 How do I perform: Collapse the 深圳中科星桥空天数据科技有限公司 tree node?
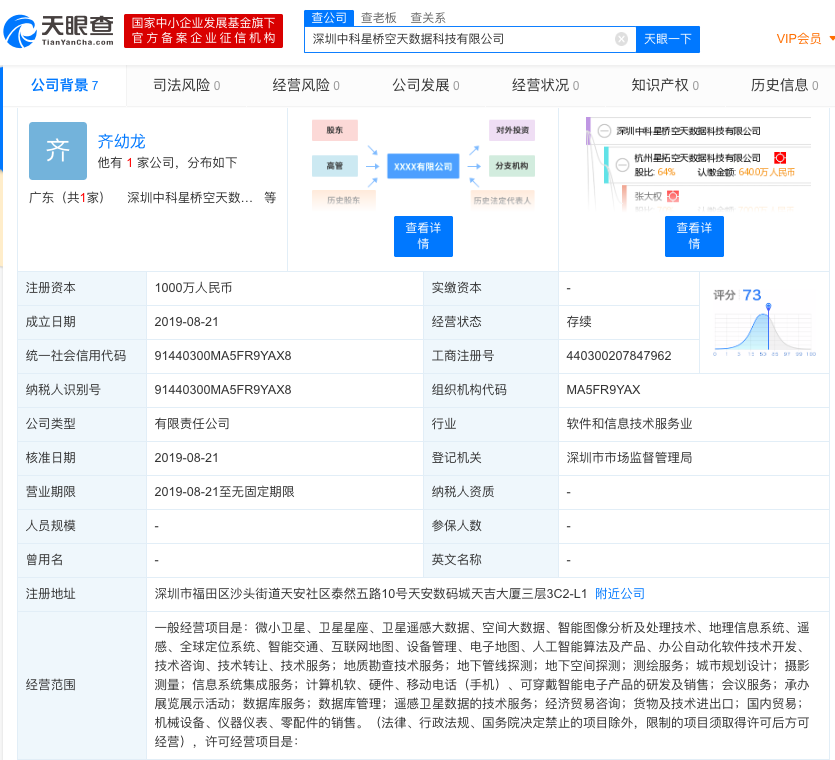[x=604, y=130]
